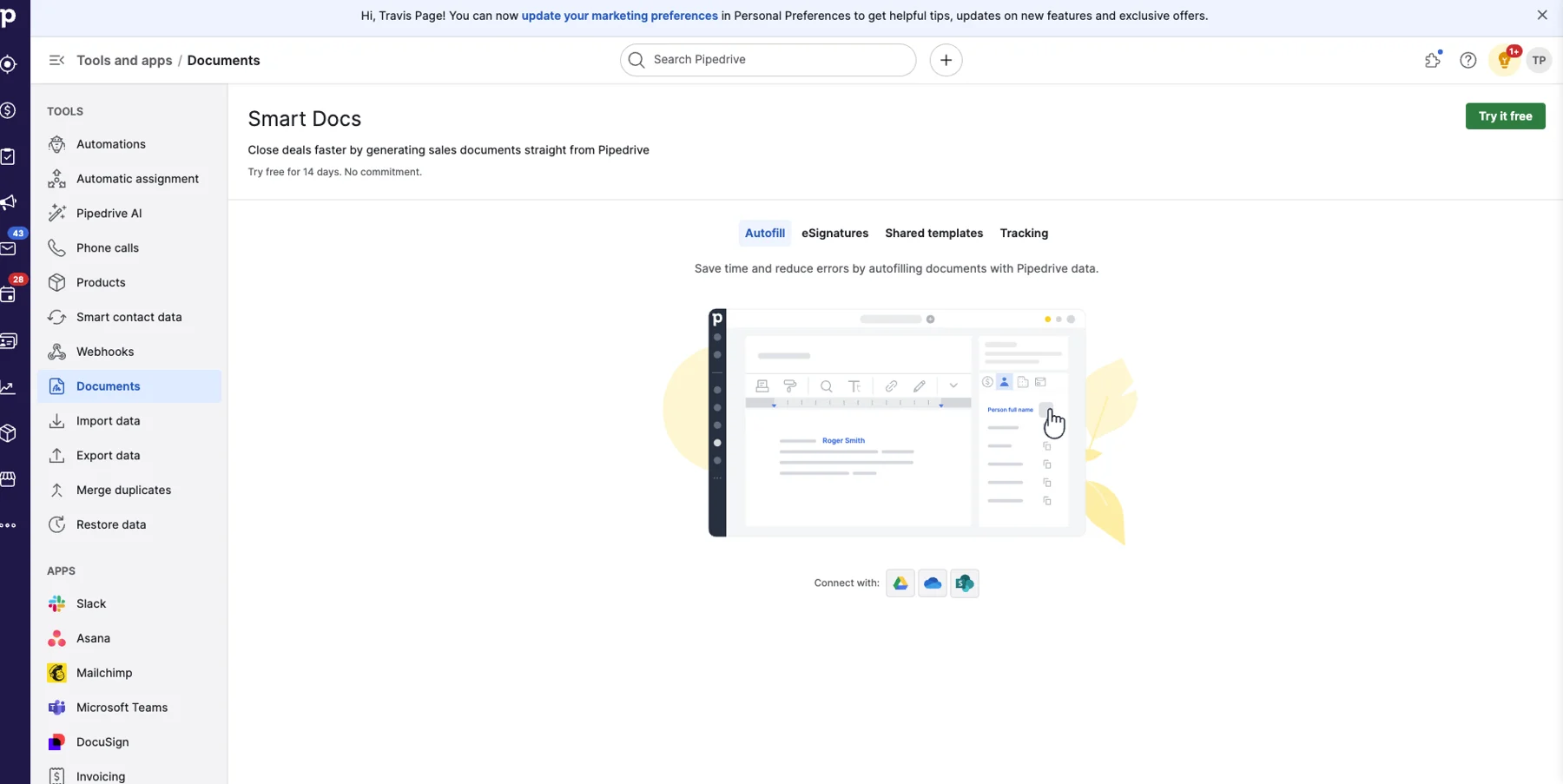Go to Tools and apps breadcrumb
The height and width of the screenshot is (784, 1563).
pyautogui.click(x=124, y=60)
